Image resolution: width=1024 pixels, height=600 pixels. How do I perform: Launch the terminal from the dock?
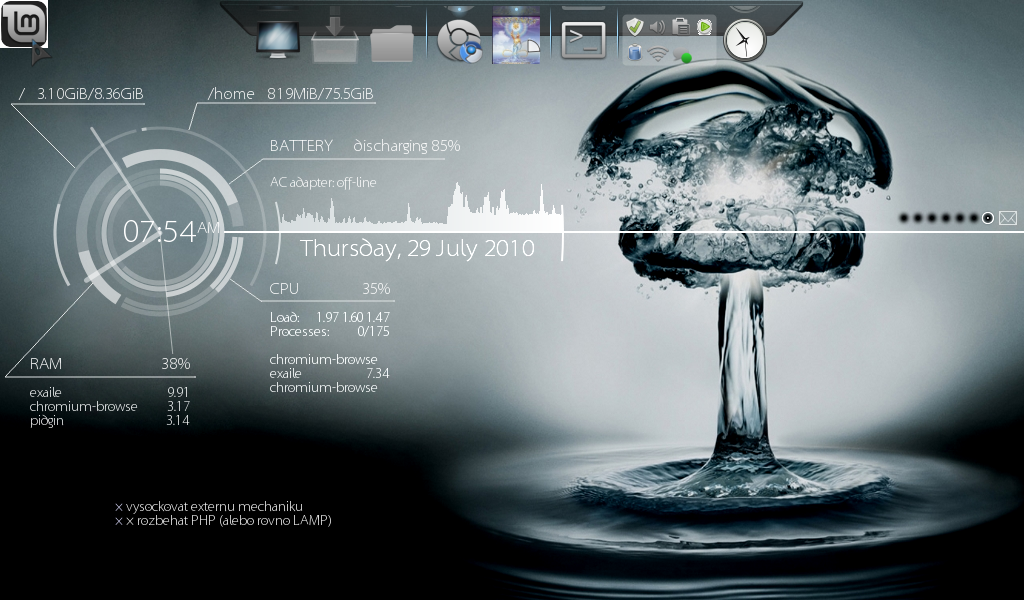click(583, 36)
